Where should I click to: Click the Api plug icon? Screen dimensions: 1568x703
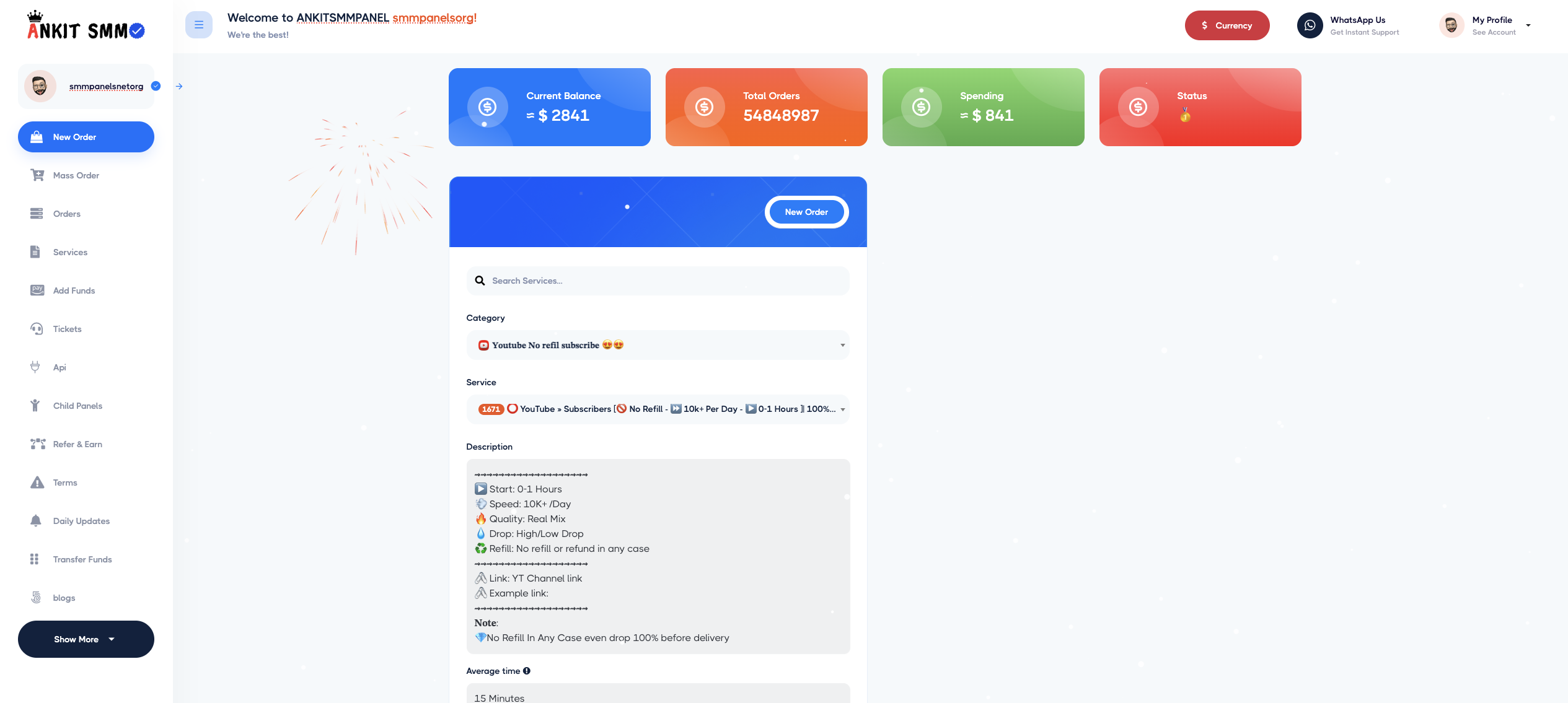(35, 367)
